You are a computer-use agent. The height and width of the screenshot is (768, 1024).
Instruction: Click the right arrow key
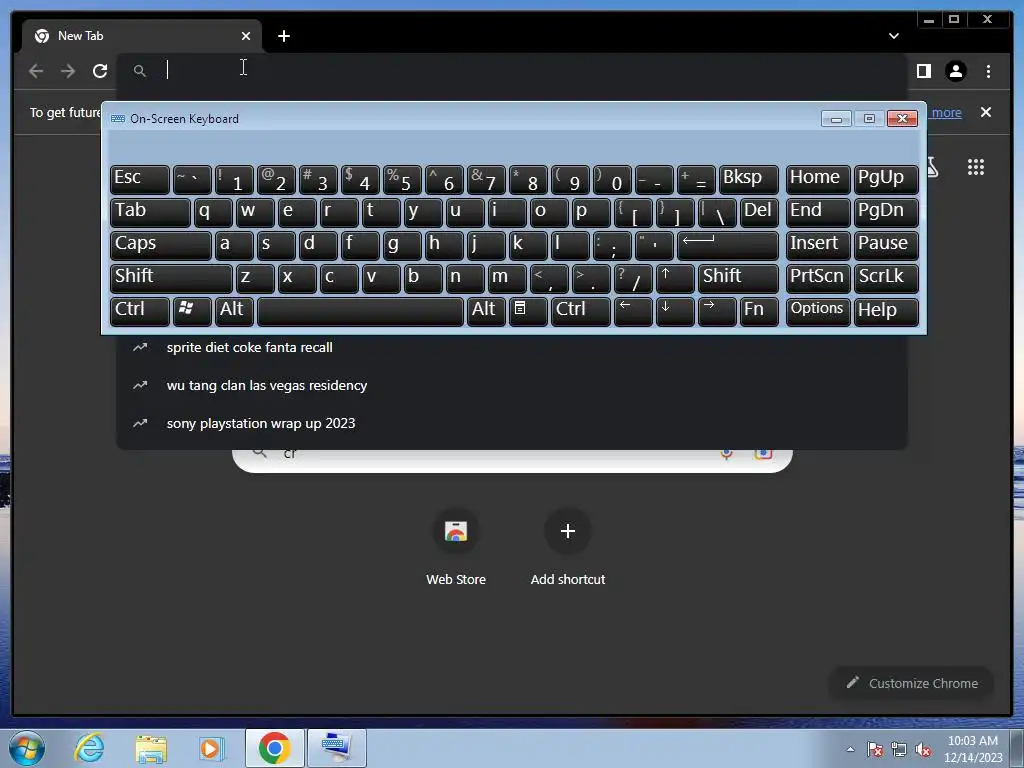point(716,312)
